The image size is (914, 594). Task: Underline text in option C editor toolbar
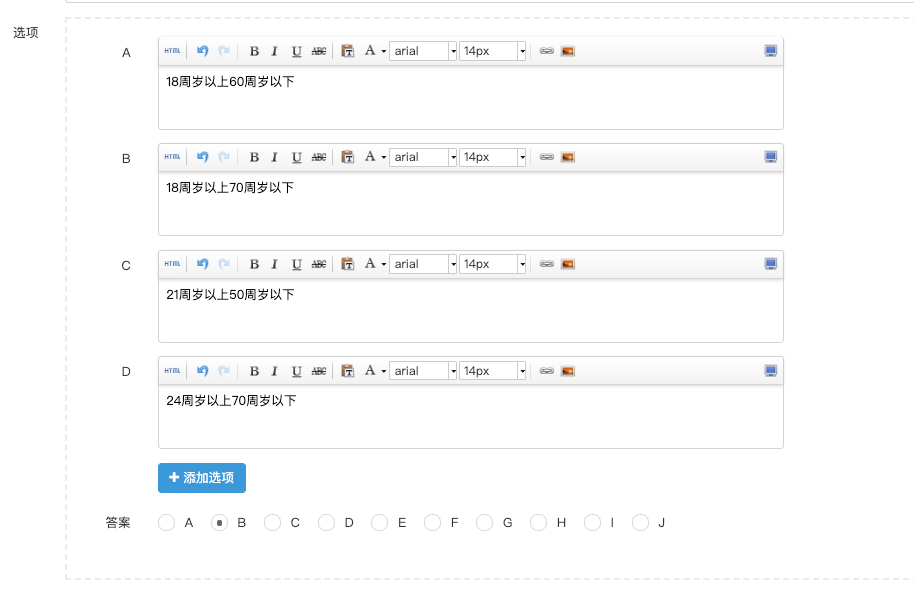coord(297,264)
